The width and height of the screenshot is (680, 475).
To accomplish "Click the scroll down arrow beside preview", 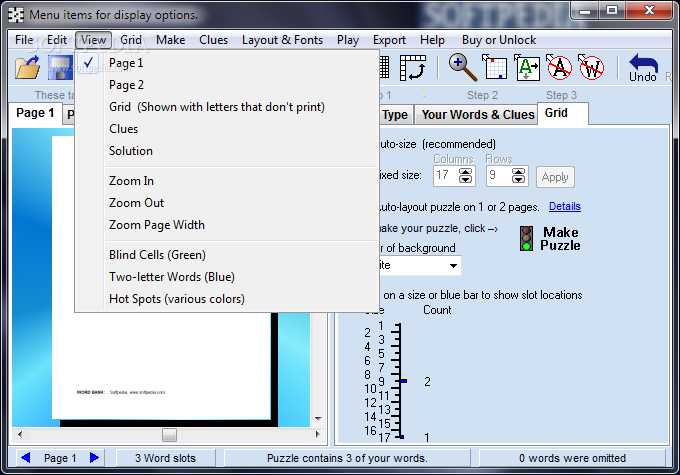I will pos(318,419).
